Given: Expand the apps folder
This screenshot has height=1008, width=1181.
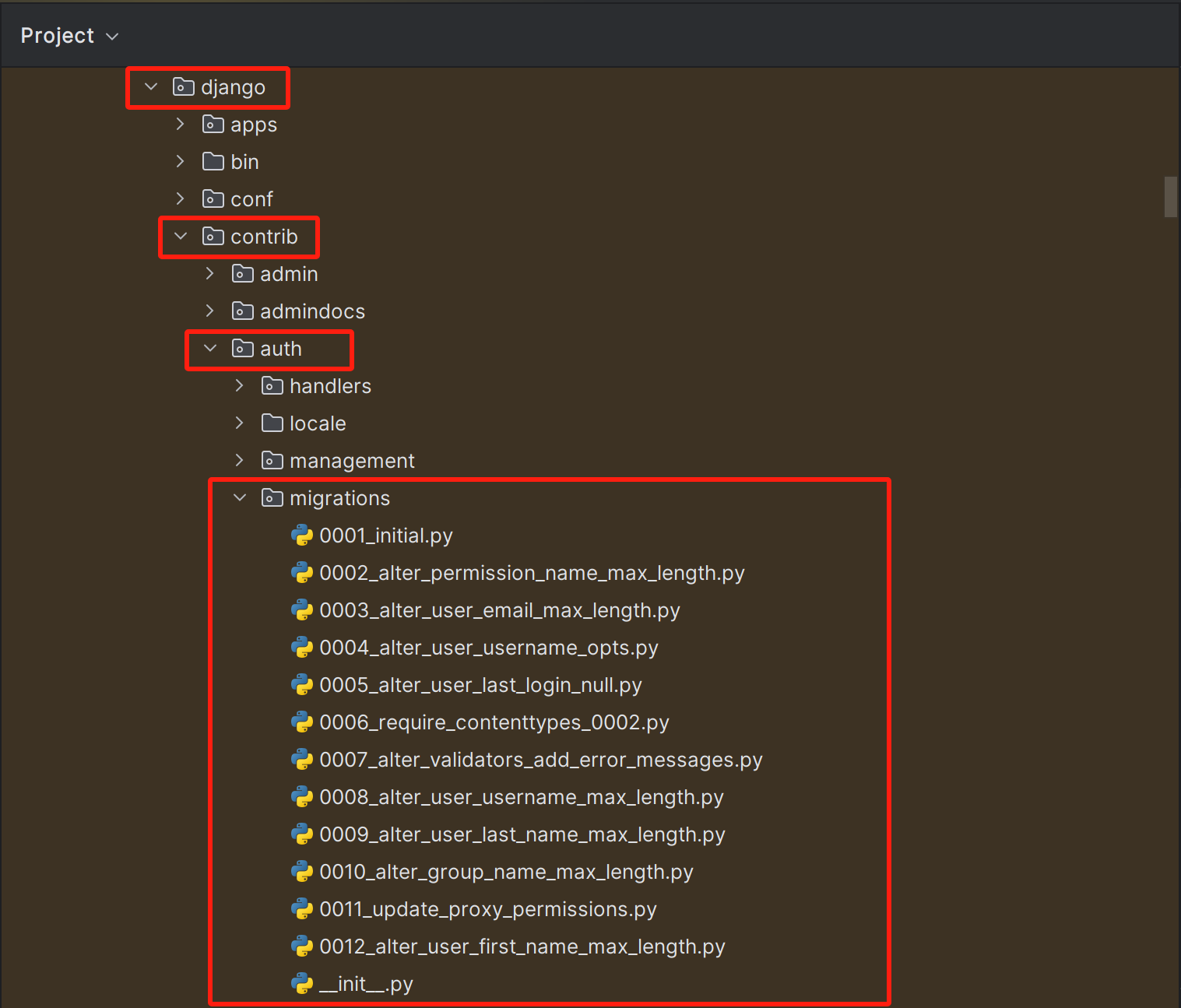Looking at the screenshot, I should click(x=180, y=123).
